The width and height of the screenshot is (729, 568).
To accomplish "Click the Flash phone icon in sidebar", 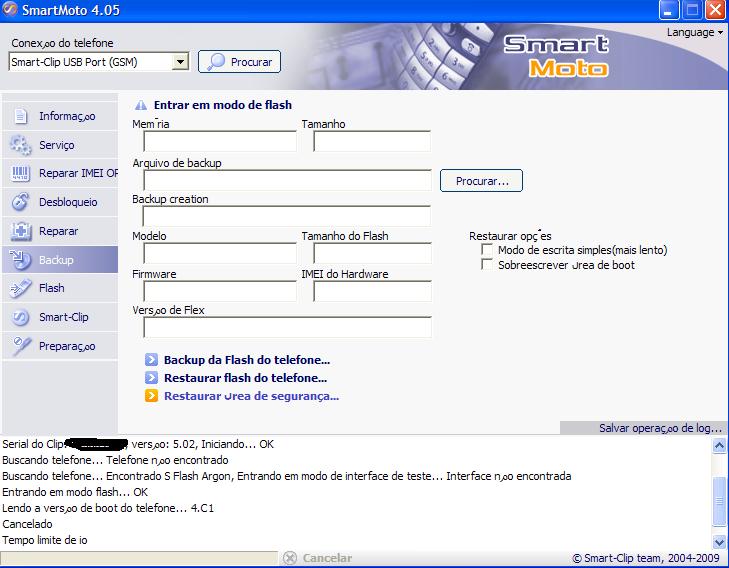I will click(x=20, y=288).
